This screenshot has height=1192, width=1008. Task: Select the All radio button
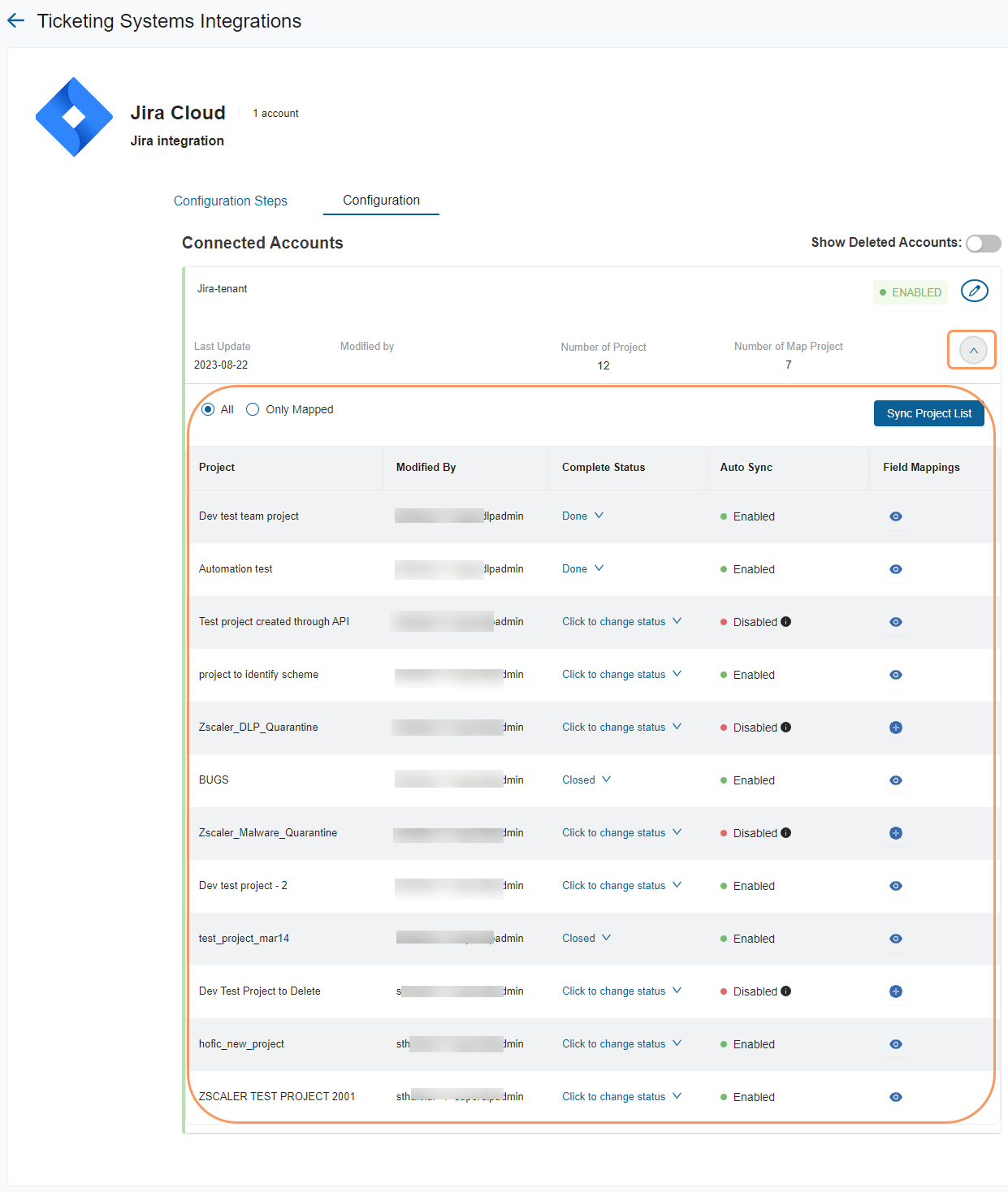pos(208,409)
